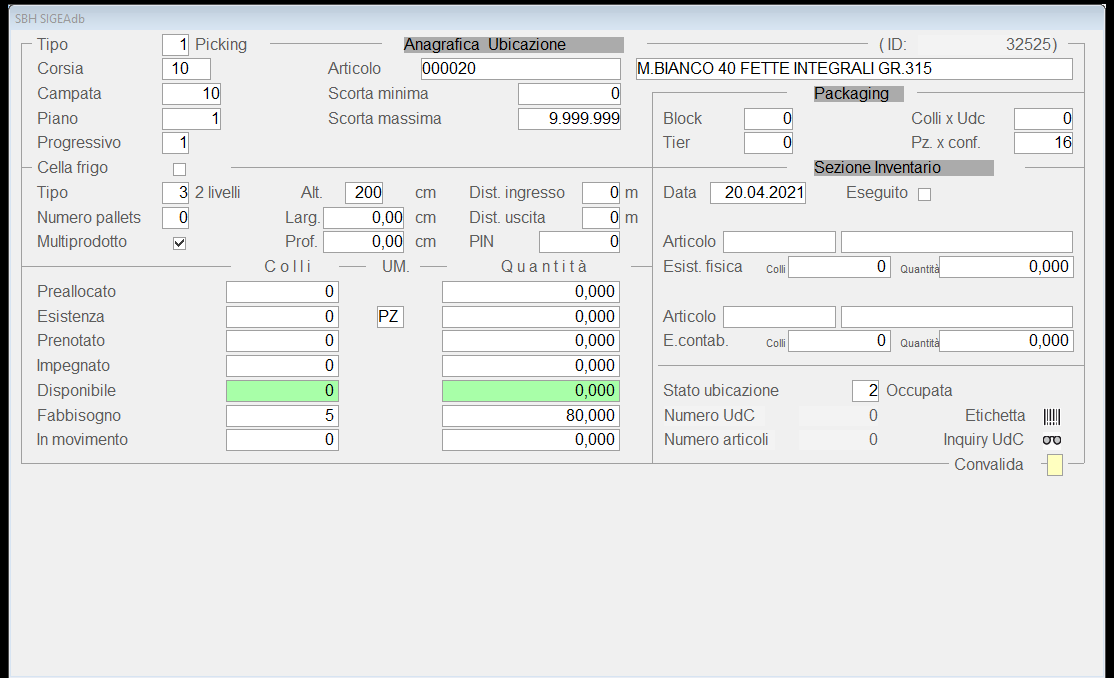
Task: Click the article description M.BIANCO 40 FETTE field
Action: pos(854,69)
